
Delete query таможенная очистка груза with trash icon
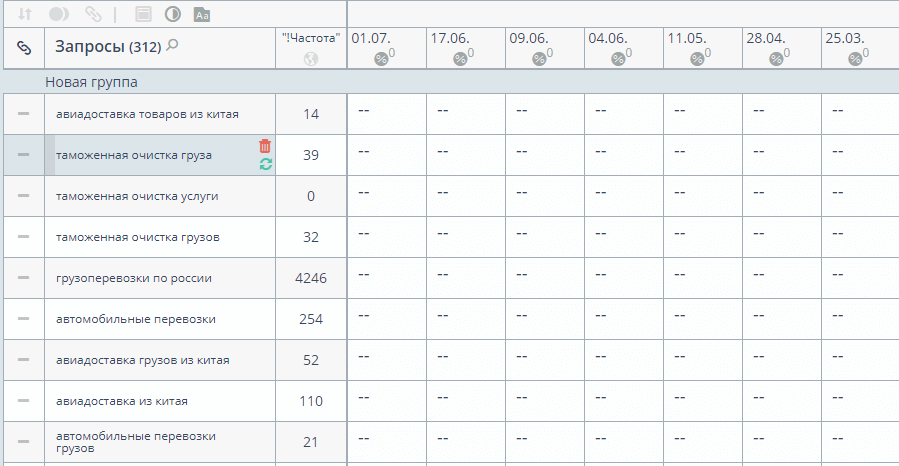(265, 146)
